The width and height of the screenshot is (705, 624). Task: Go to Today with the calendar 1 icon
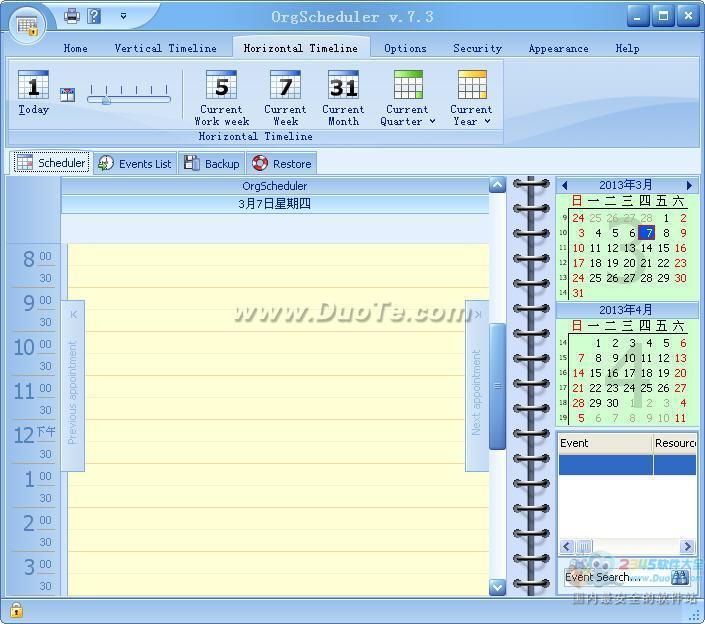pyautogui.click(x=33, y=92)
